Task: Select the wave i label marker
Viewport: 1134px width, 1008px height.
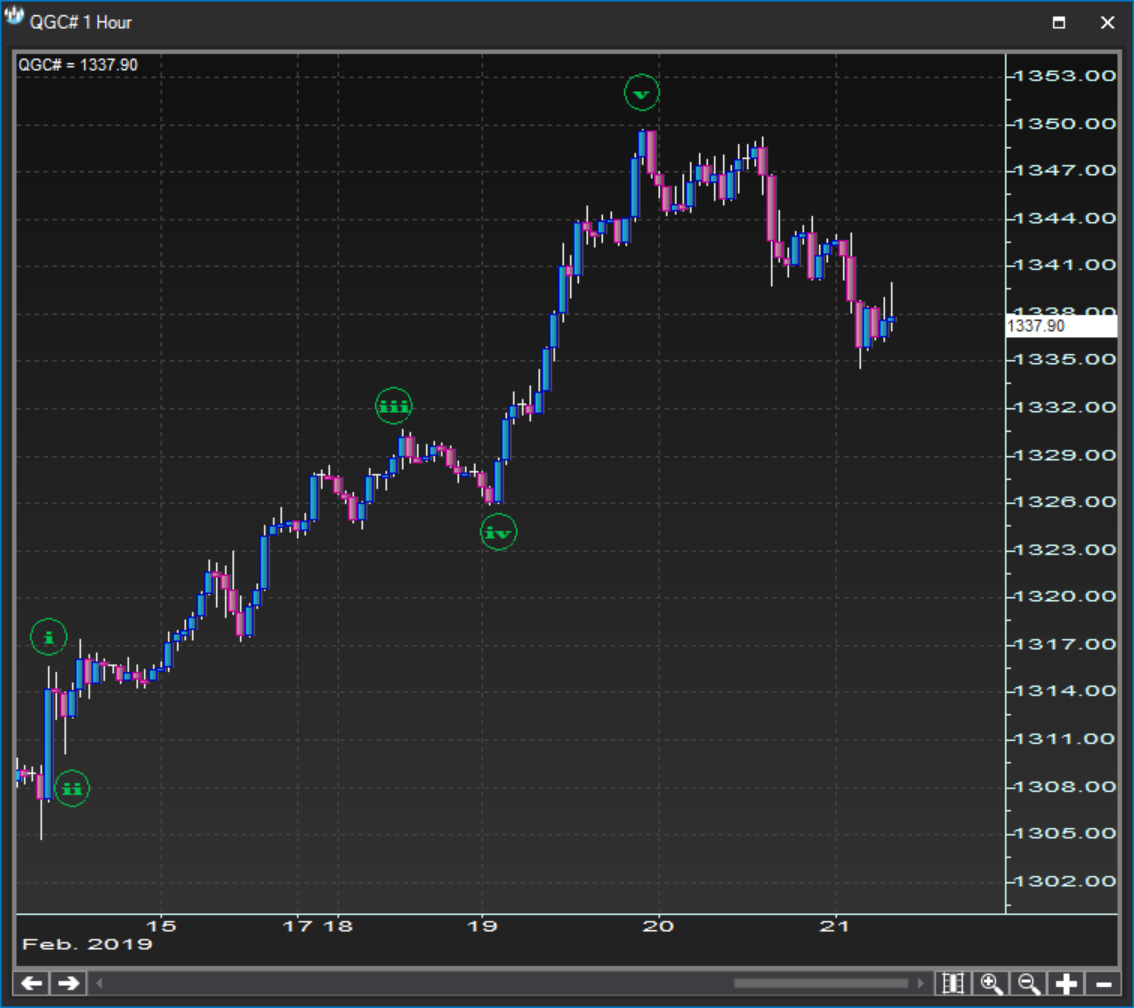Action: 48,637
